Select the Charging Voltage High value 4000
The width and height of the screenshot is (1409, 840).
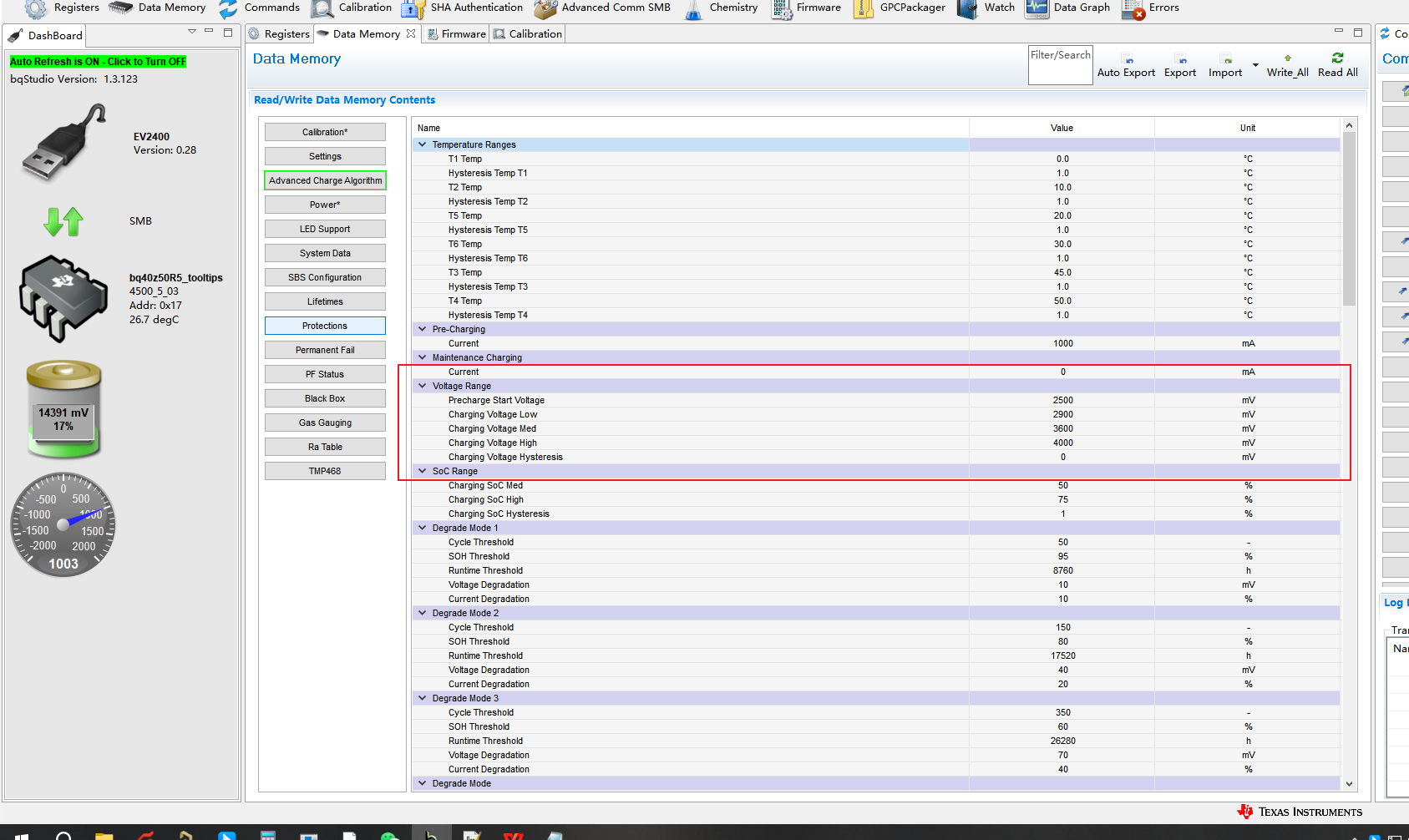point(1062,443)
